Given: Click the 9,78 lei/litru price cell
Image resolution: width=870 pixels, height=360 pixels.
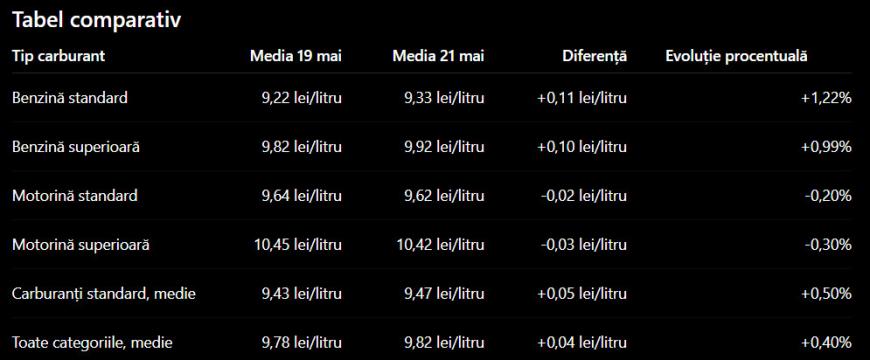Looking at the screenshot, I should point(300,343).
